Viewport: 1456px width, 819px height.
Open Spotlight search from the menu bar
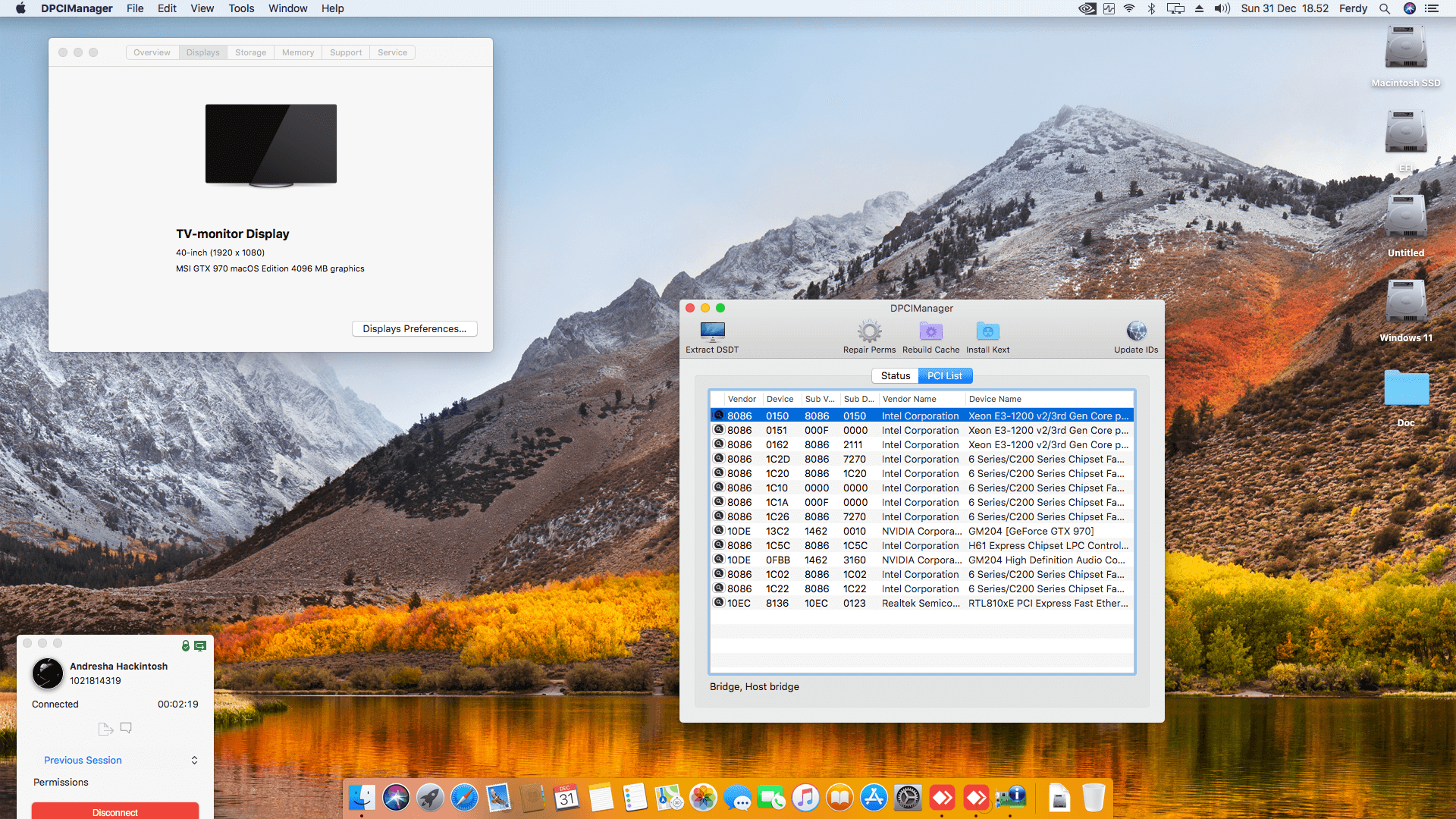click(x=1384, y=8)
